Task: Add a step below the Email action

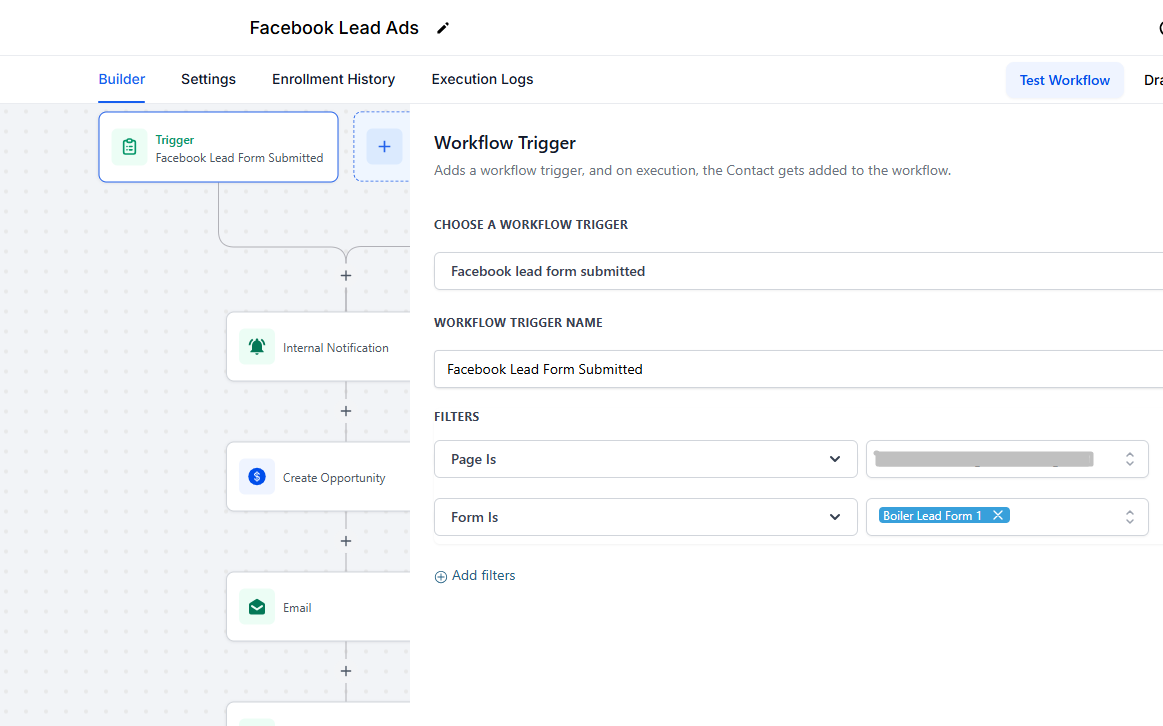Action: click(346, 671)
